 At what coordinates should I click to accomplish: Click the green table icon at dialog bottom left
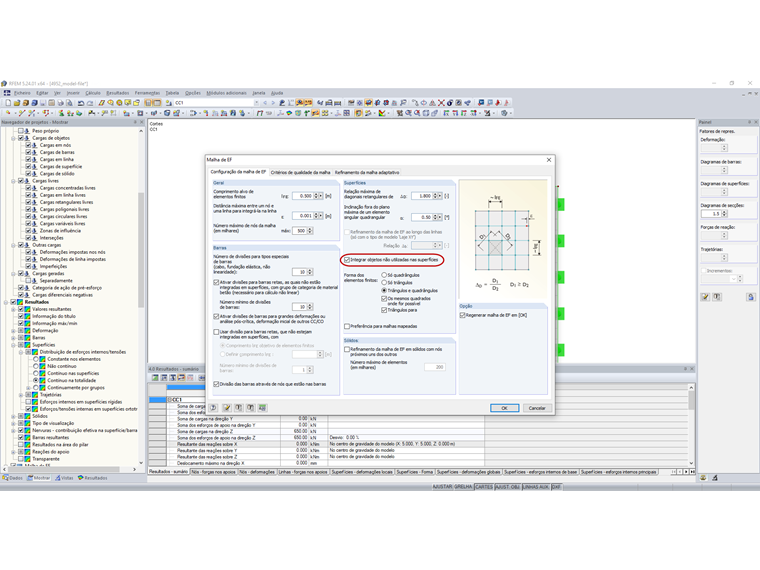click(x=263, y=408)
